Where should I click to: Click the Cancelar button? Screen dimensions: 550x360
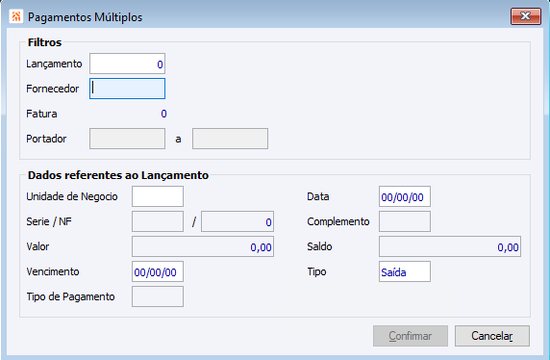click(492, 336)
